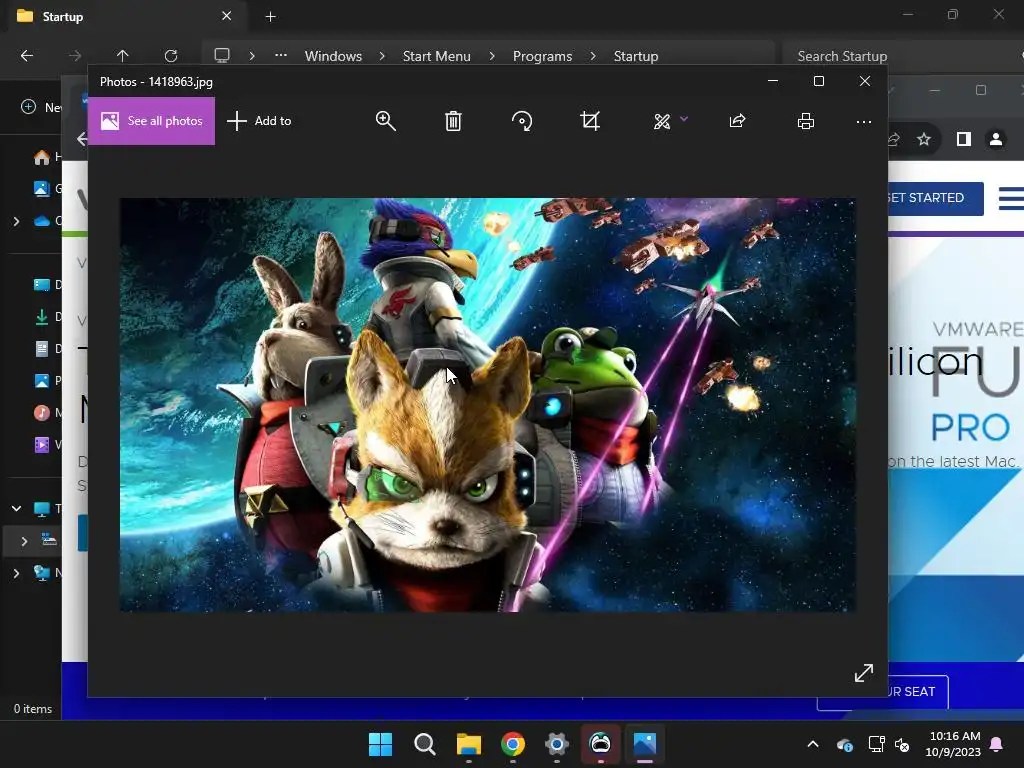1024x768 pixels.
Task: Share the photo via share icon
Action: click(x=737, y=121)
